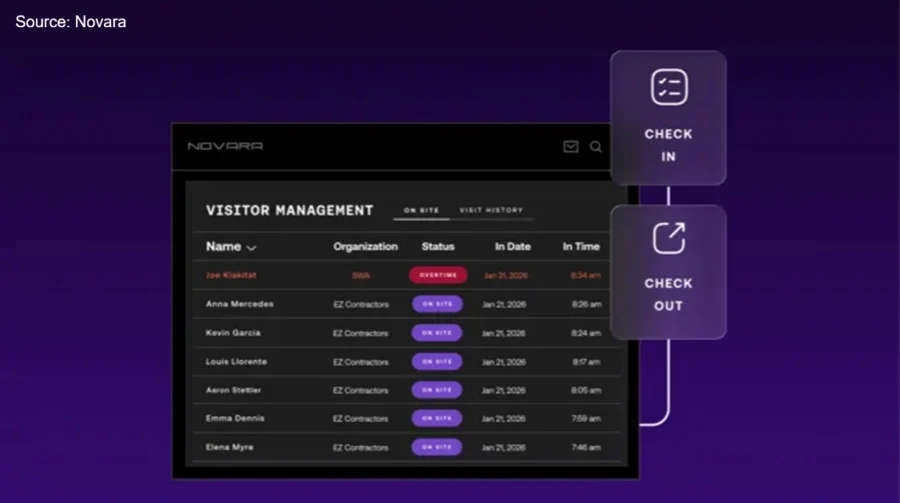The width and height of the screenshot is (900, 503).
Task: Click Anna Mercedes' On Site badge
Action: tap(437, 304)
